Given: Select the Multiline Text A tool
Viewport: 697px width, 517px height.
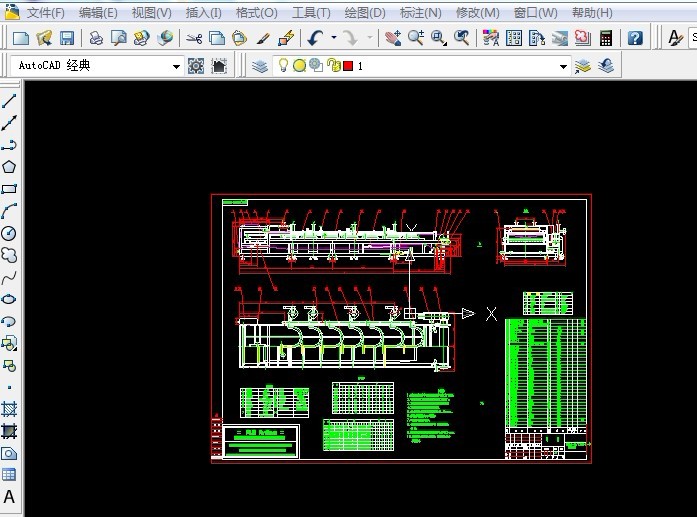Looking at the screenshot, I should [x=9, y=497].
